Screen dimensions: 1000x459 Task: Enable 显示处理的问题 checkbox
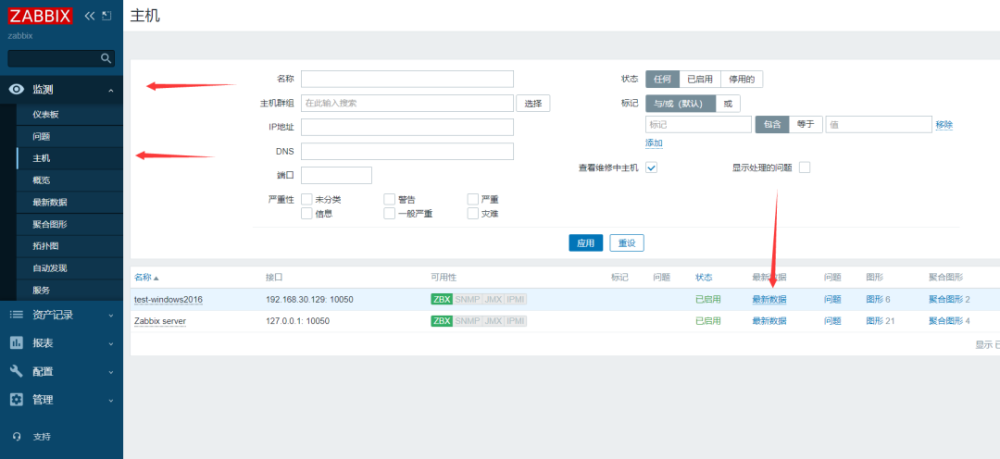point(804,168)
